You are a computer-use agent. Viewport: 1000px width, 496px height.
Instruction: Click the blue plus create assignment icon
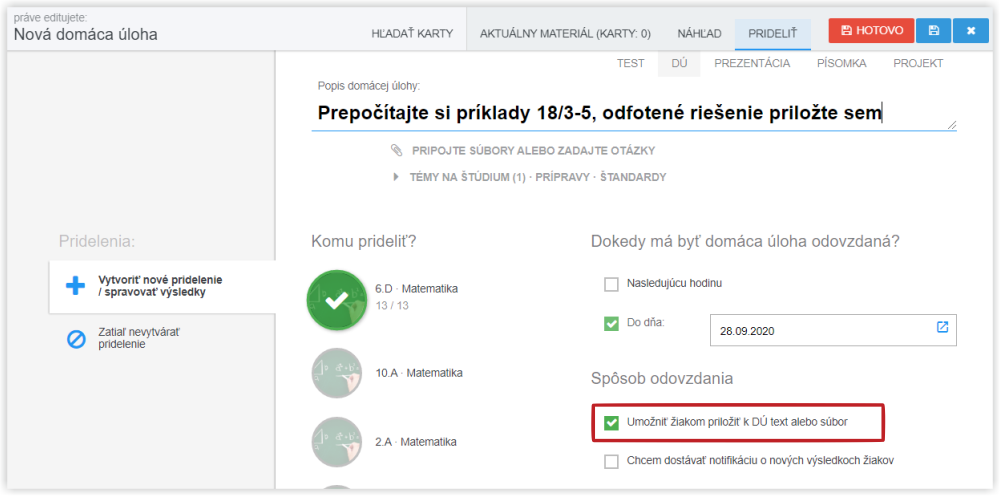click(x=75, y=286)
